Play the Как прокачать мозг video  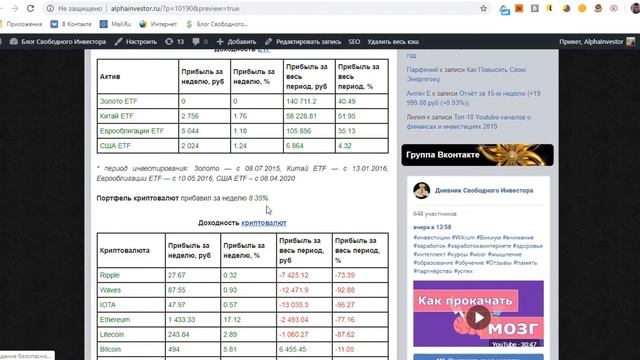[478, 318]
